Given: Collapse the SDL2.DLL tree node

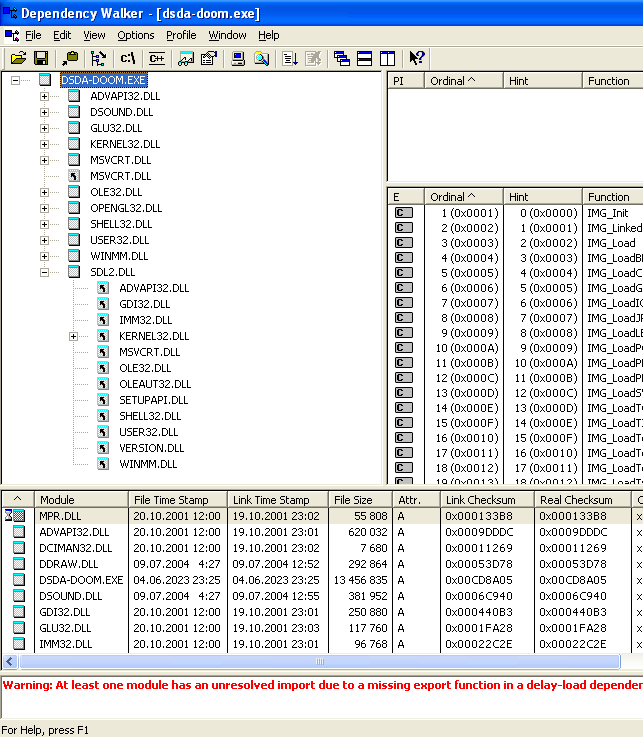Looking at the screenshot, I should [x=44, y=272].
